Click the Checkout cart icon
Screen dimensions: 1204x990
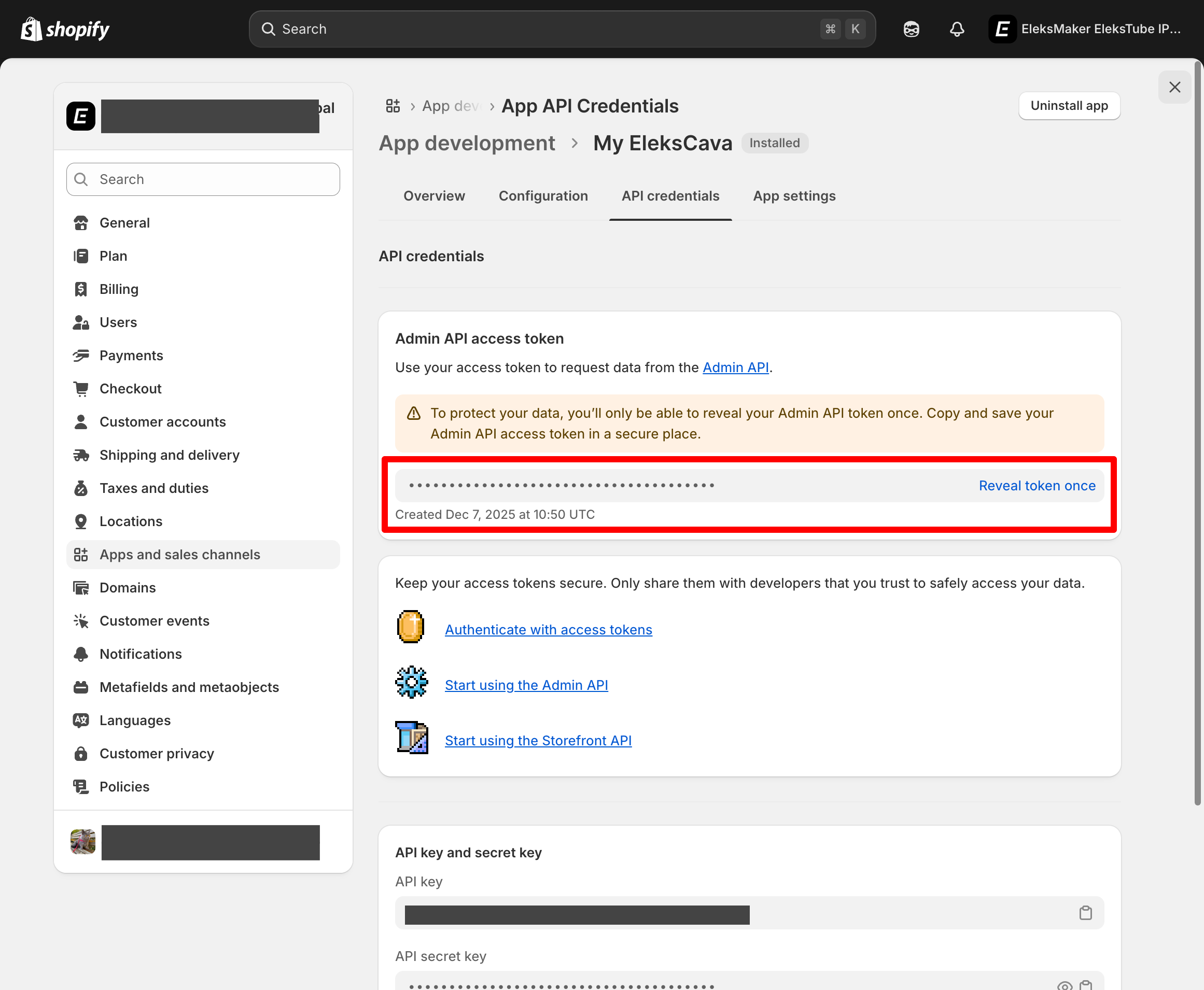(x=81, y=388)
